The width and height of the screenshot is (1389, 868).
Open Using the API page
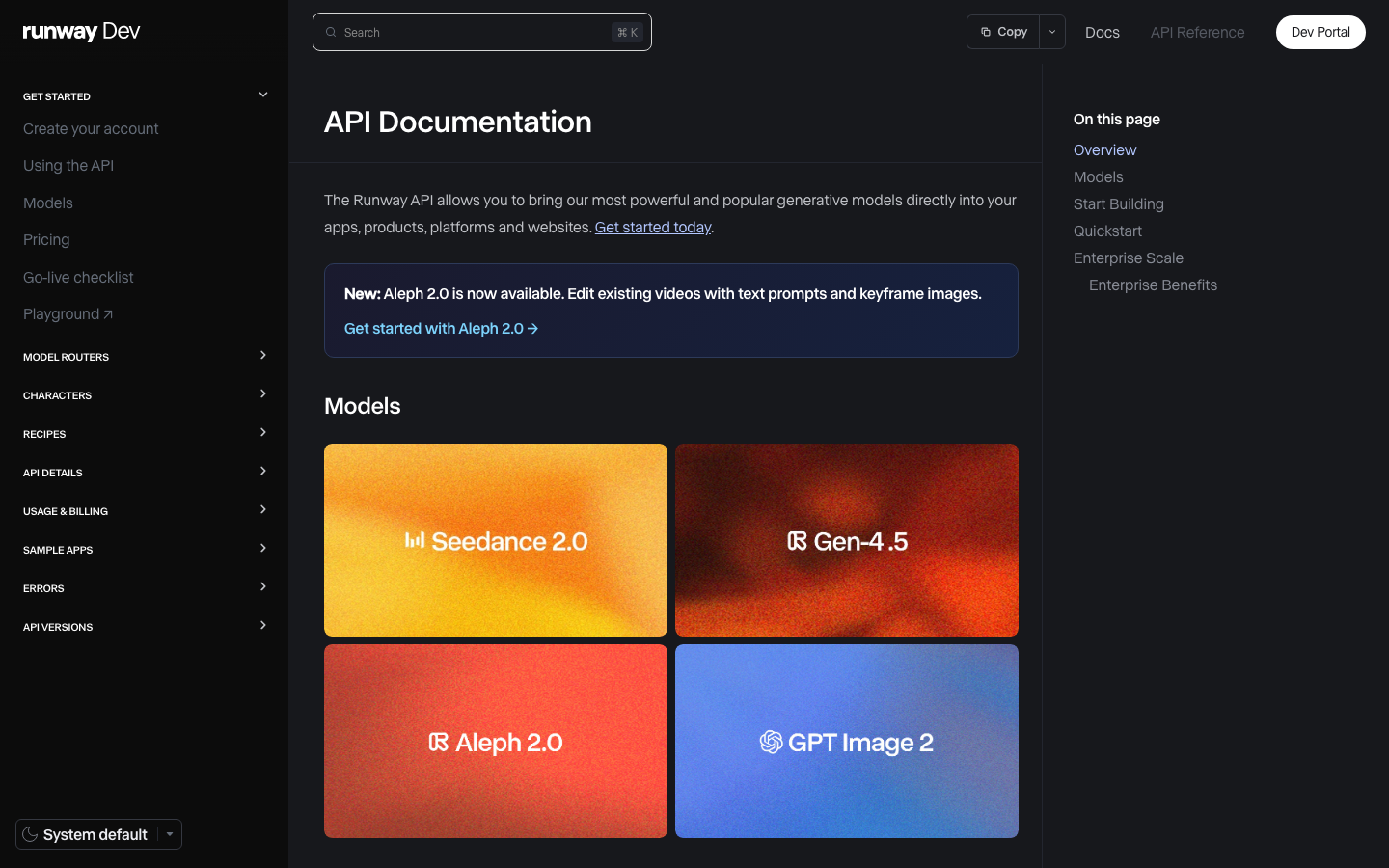[x=68, y=165]
